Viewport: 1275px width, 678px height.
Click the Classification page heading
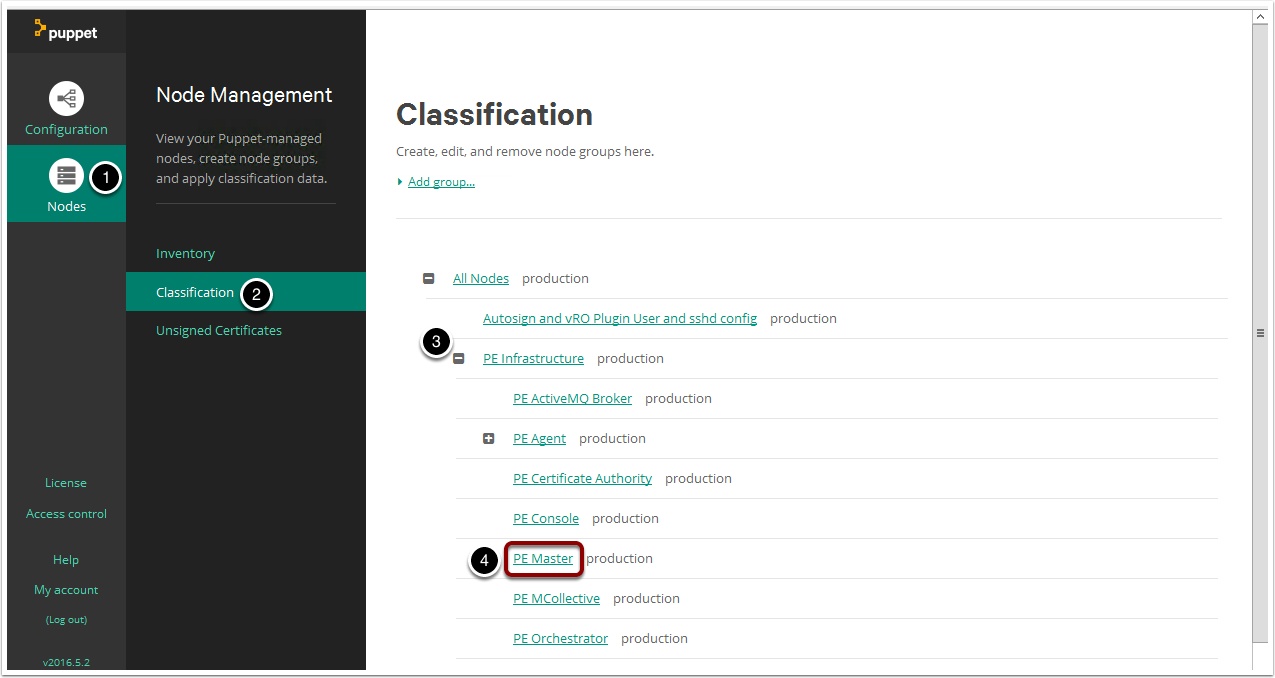(494, 115)
